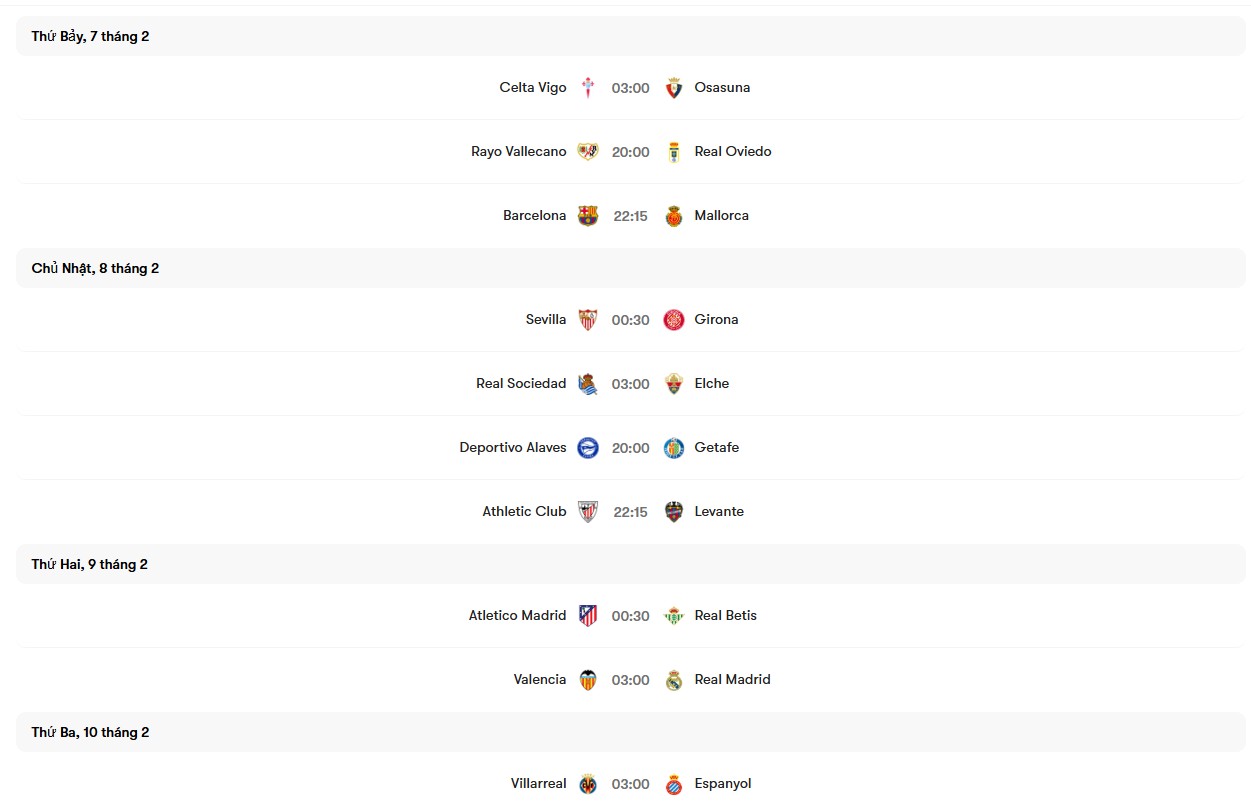Select the Getafe club badge icon
The image size is (1251, 808).
674,447
